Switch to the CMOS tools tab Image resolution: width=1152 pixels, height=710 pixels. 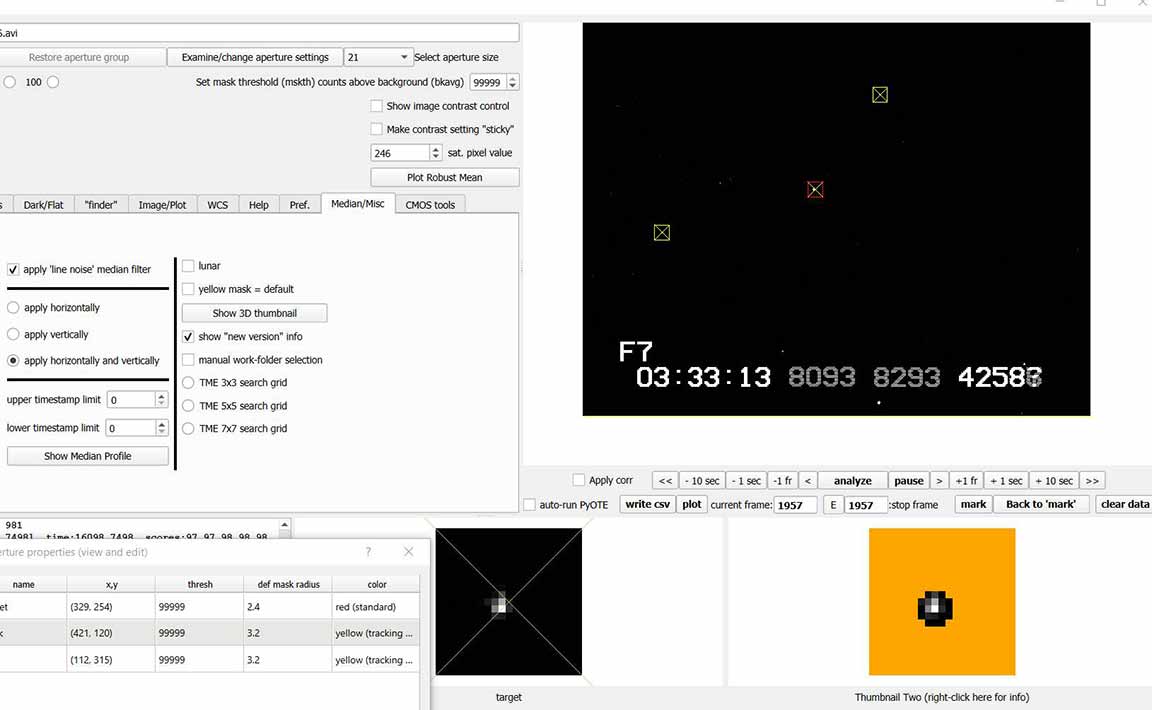click(x=430, y=205)
